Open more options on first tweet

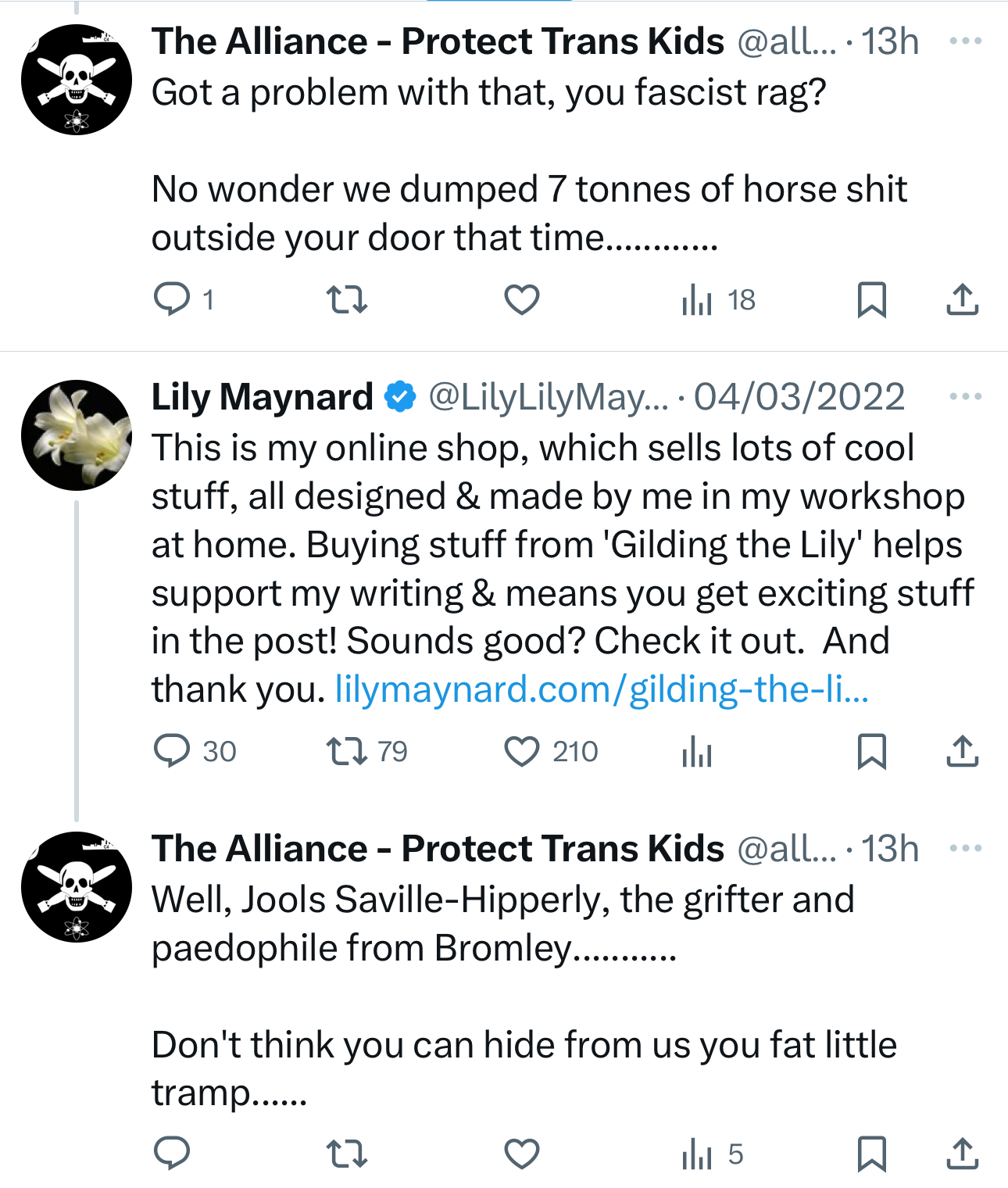(x=965, y=41)
